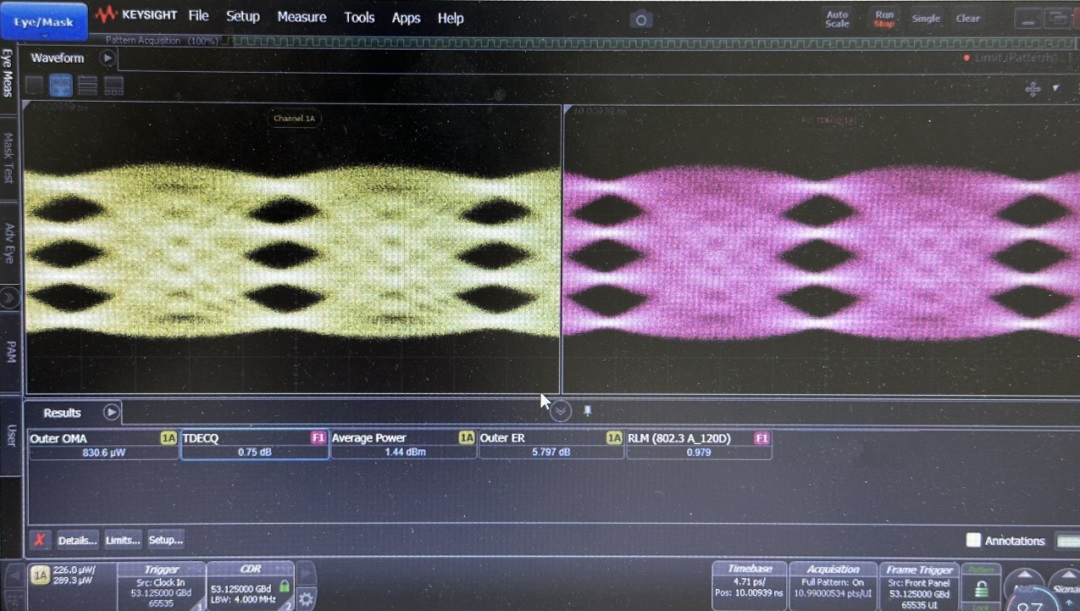This screenshot has width=1080, height=611.
Task: Take a screenshot with the camera icon
Action: click(x=641, y=19)
